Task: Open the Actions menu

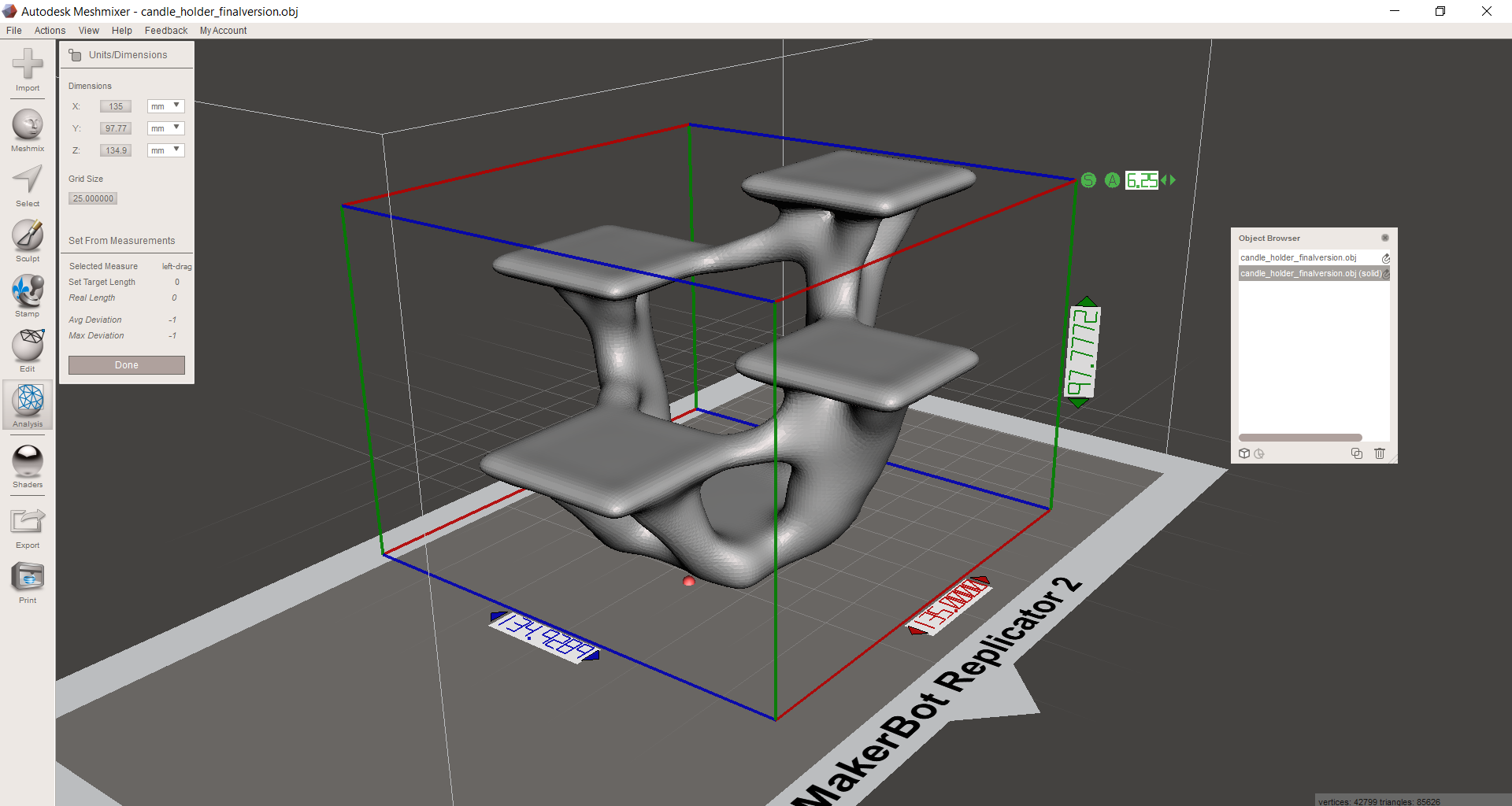Action: tap(50, 31)
